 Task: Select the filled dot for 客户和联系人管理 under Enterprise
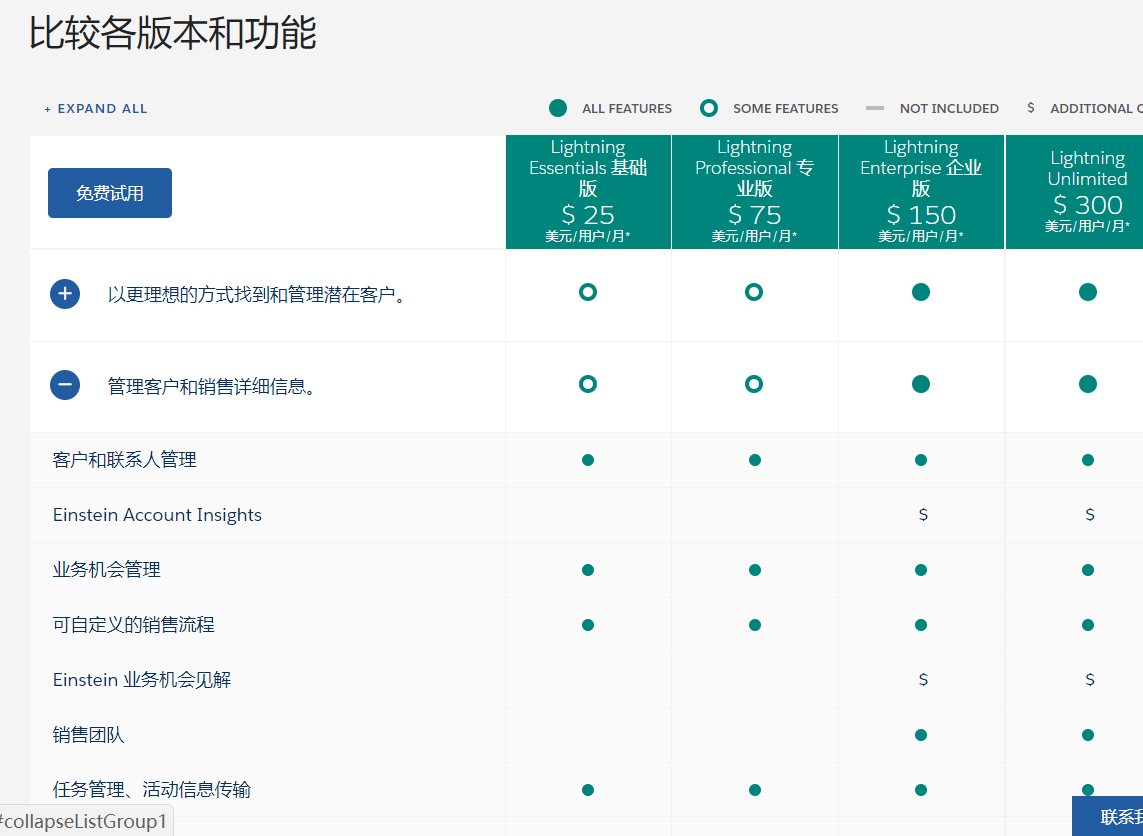tap(921, 460)
